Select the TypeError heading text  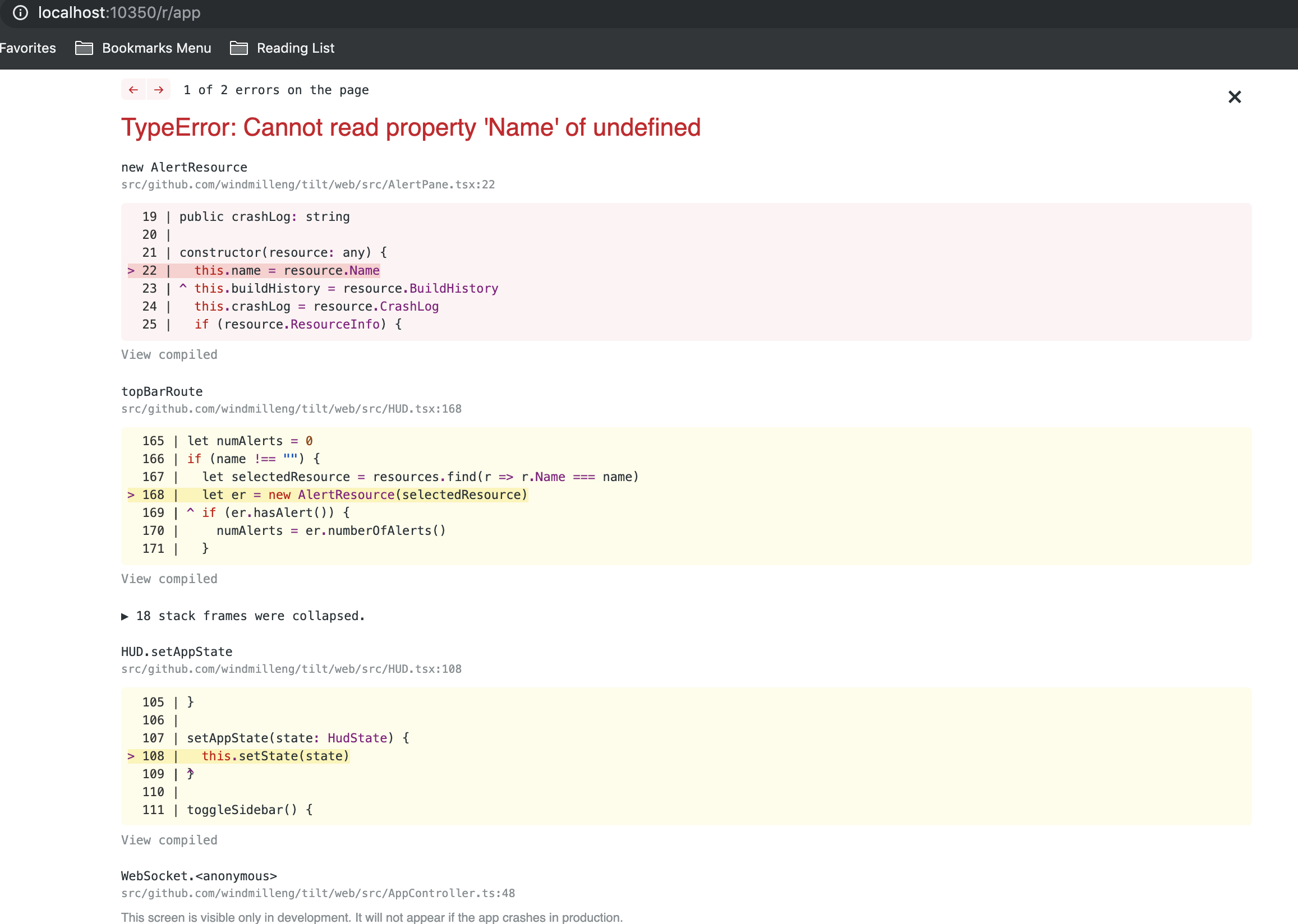[x=410, y=127]
